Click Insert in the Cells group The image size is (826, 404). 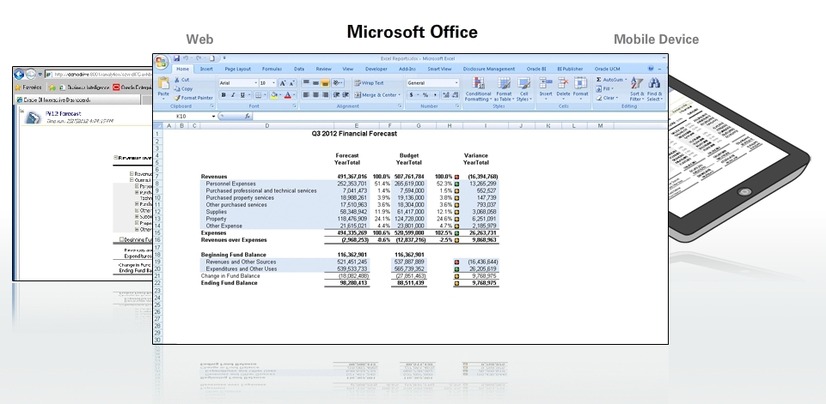(546, 88)
